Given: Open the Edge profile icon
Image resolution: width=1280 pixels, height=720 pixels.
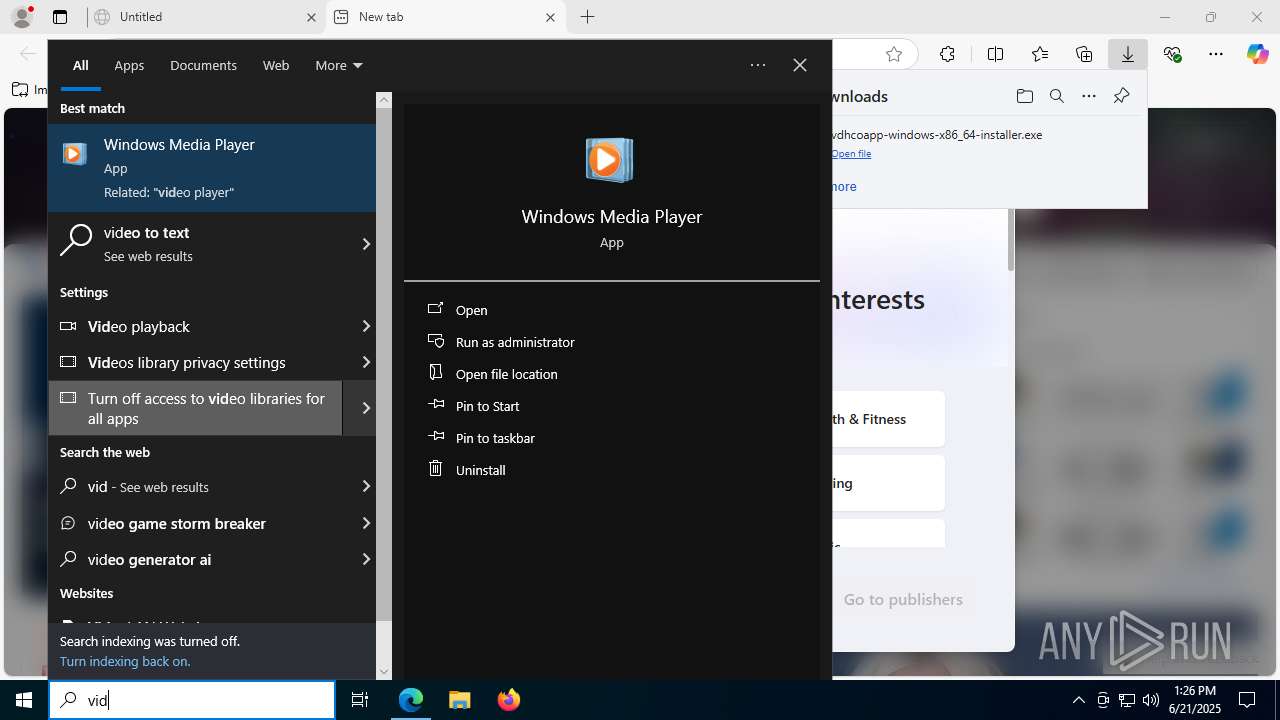Looking at the screenshot, I should pos(22,17).
